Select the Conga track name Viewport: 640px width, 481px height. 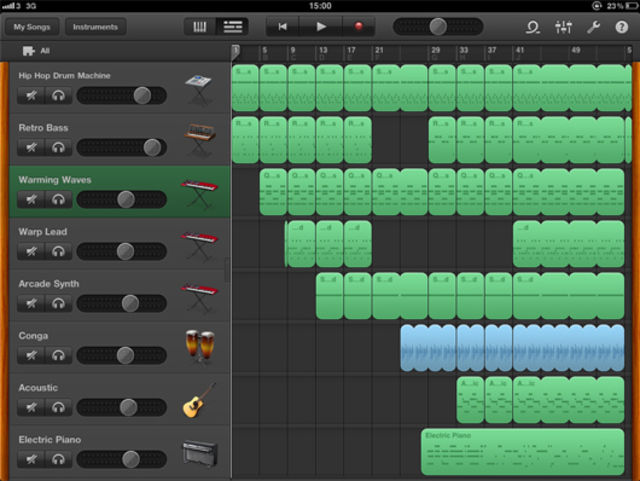click(33, 336)
